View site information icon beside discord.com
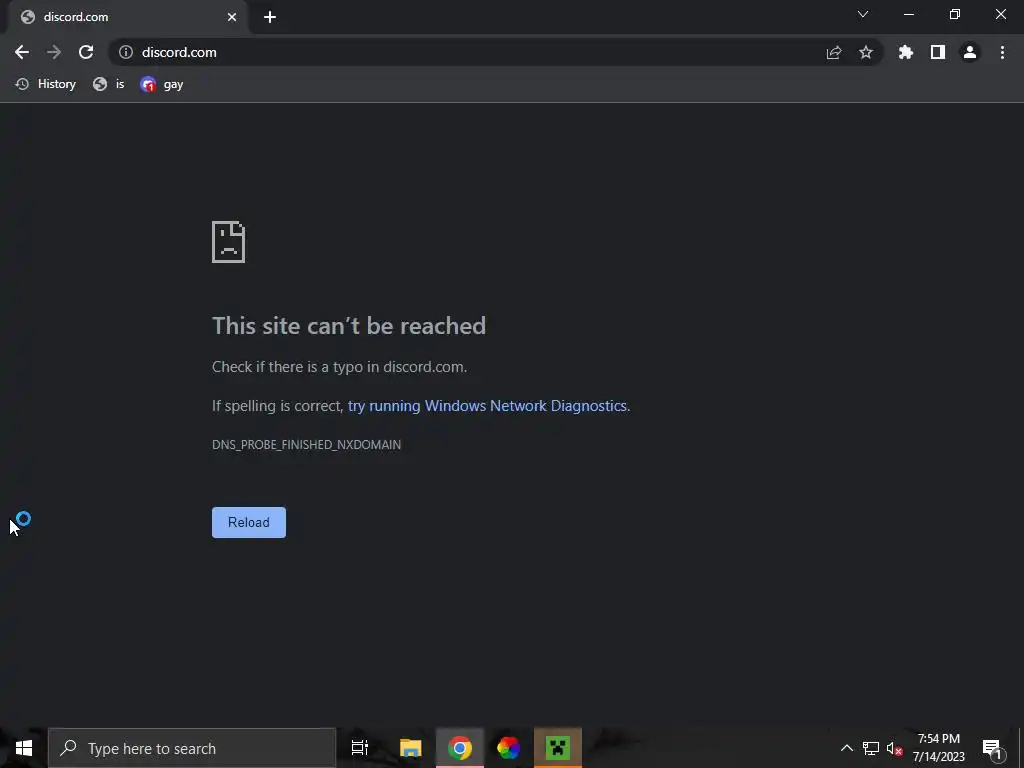 [126, 52]
